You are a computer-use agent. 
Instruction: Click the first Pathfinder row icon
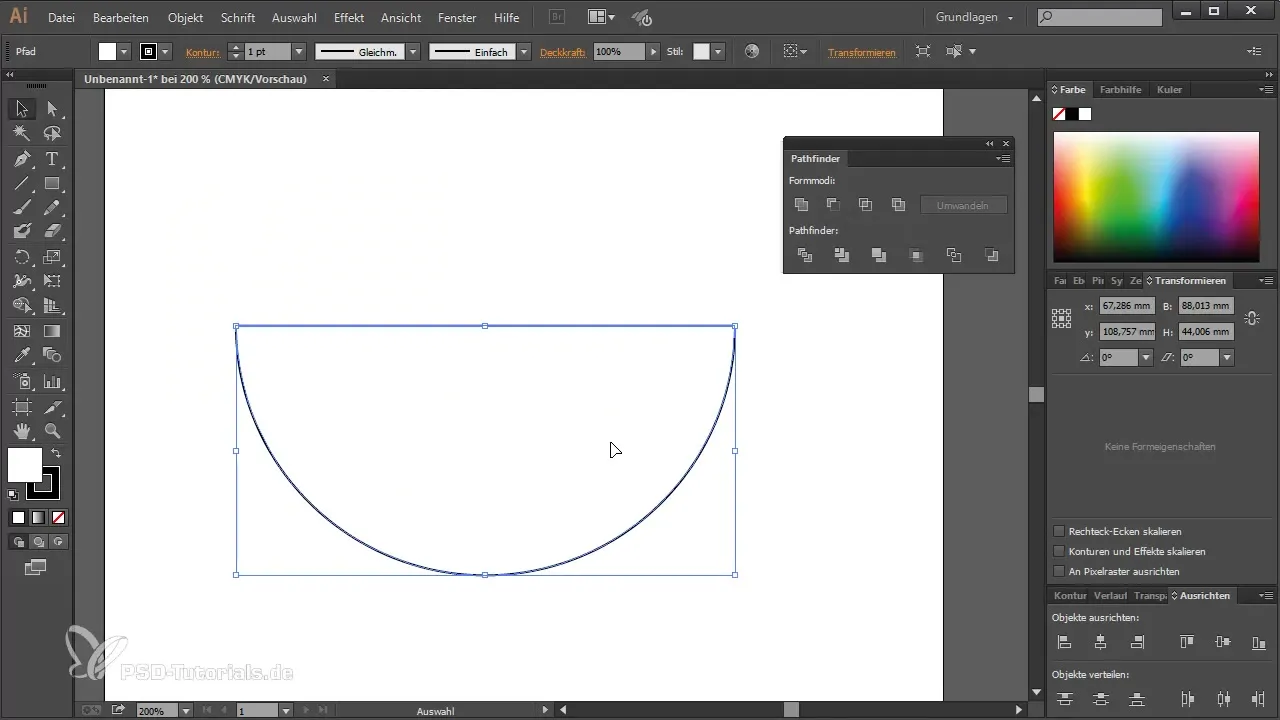tap(805, 256)
